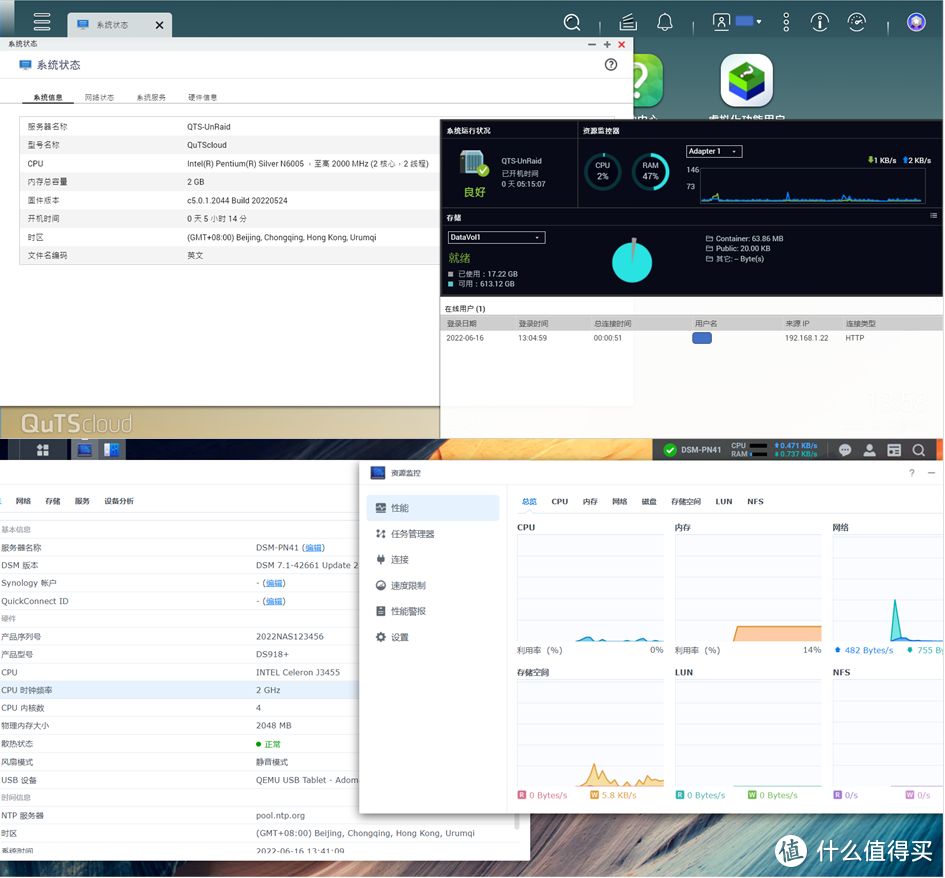Viewport: 945px width, 878px height.
Task: Click the QTS user account icon
Action: (721, 22)
